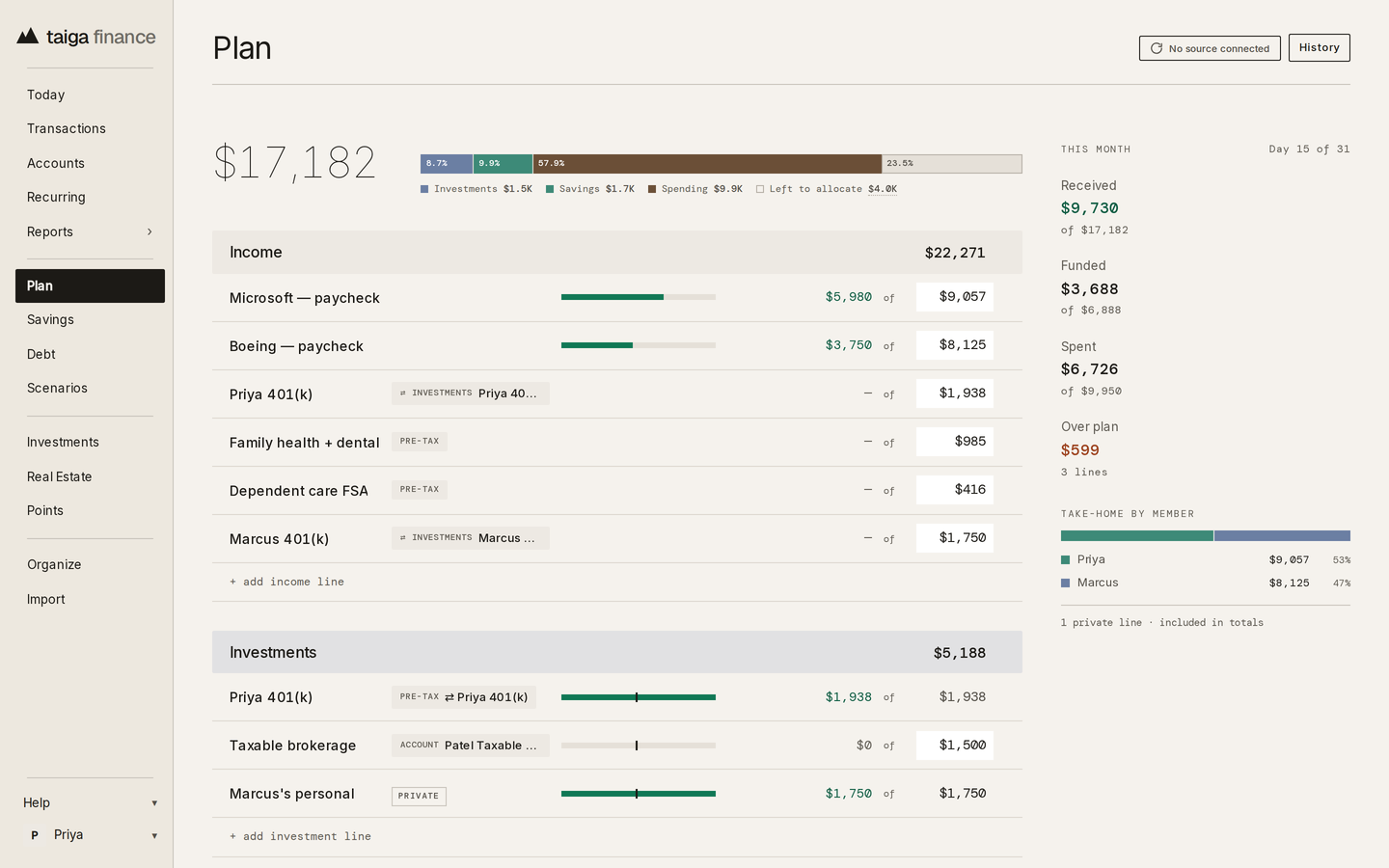
Task: Click the ACCOUNT Patel Taxable tag
Action: [471, 746]
